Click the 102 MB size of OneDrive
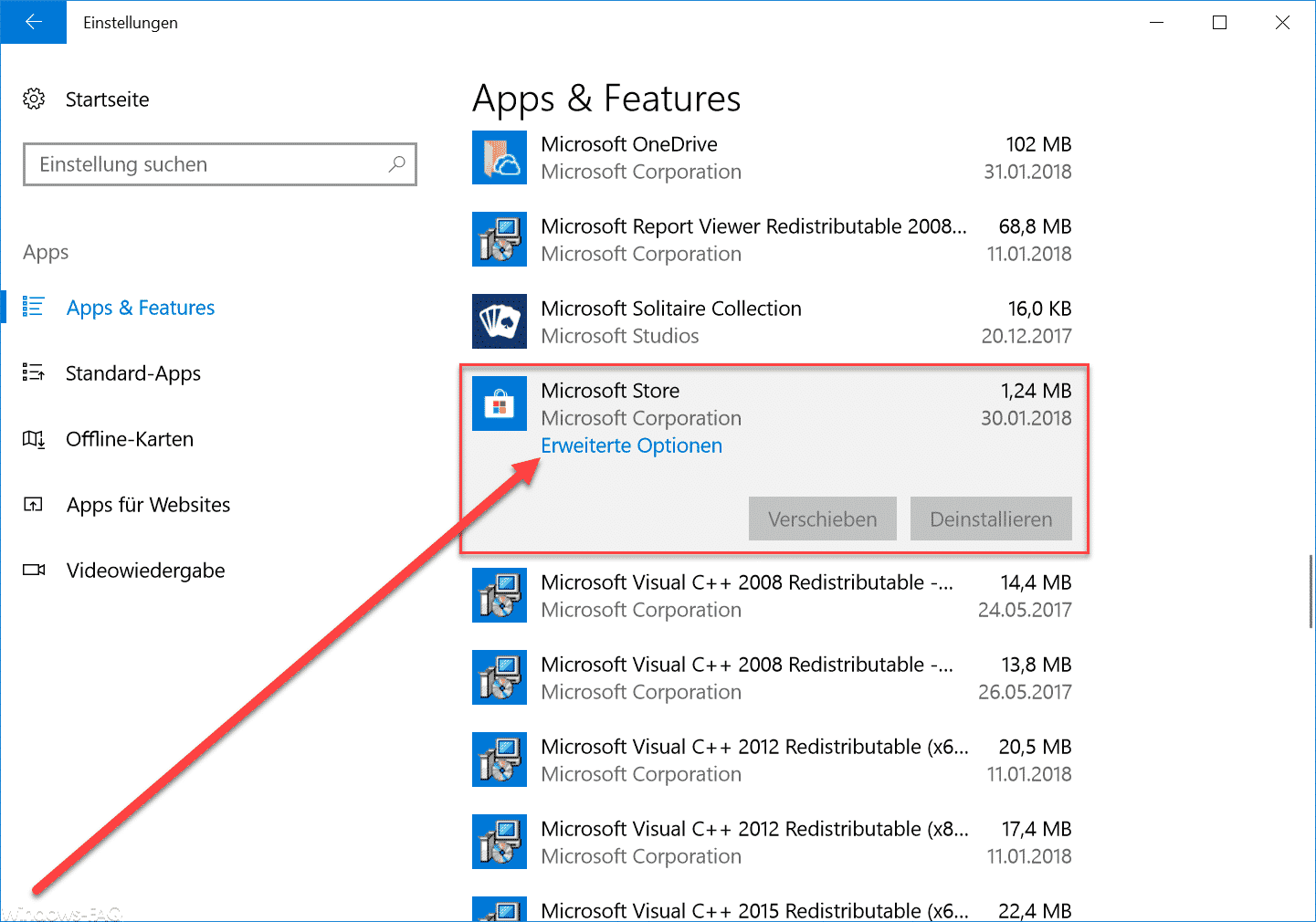 click(x=1038, y=144)
